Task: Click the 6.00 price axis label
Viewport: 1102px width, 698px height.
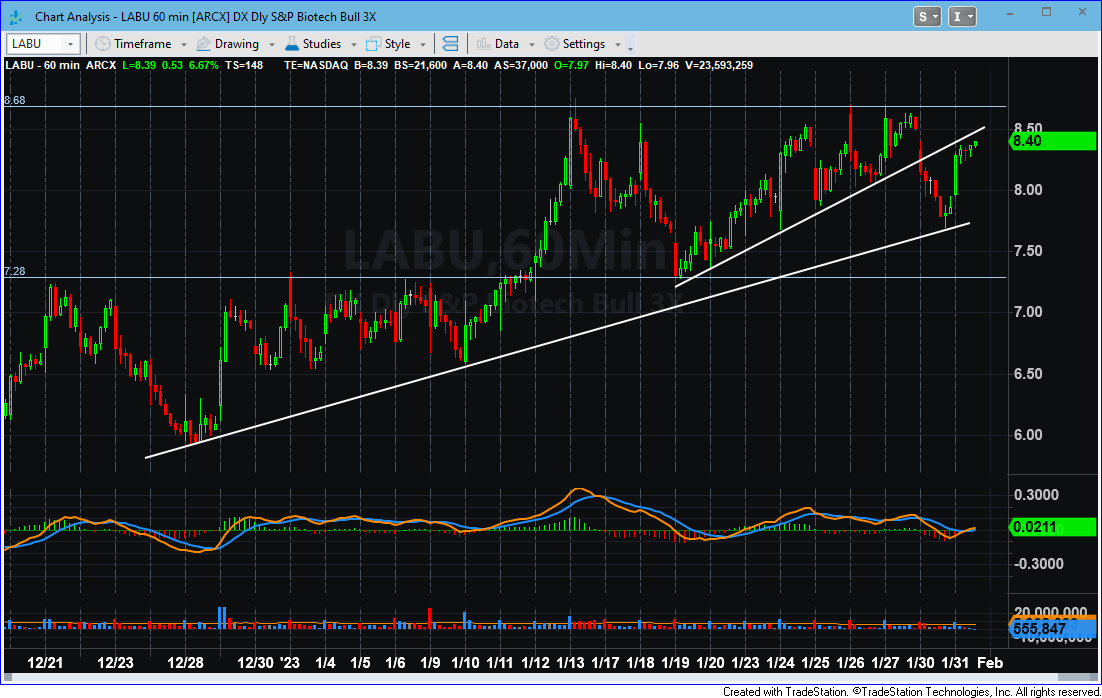Action: tap(1028, 435)
